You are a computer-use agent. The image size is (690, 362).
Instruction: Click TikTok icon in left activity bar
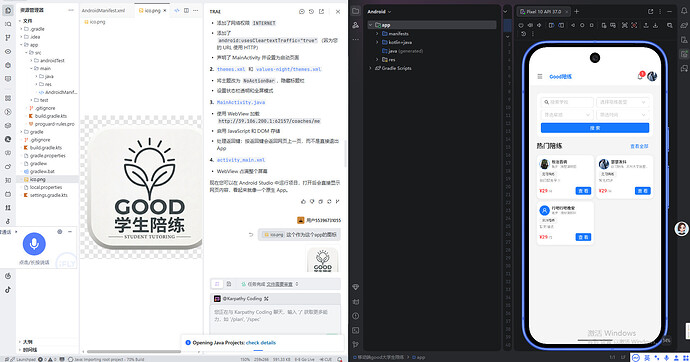[8, 290]
